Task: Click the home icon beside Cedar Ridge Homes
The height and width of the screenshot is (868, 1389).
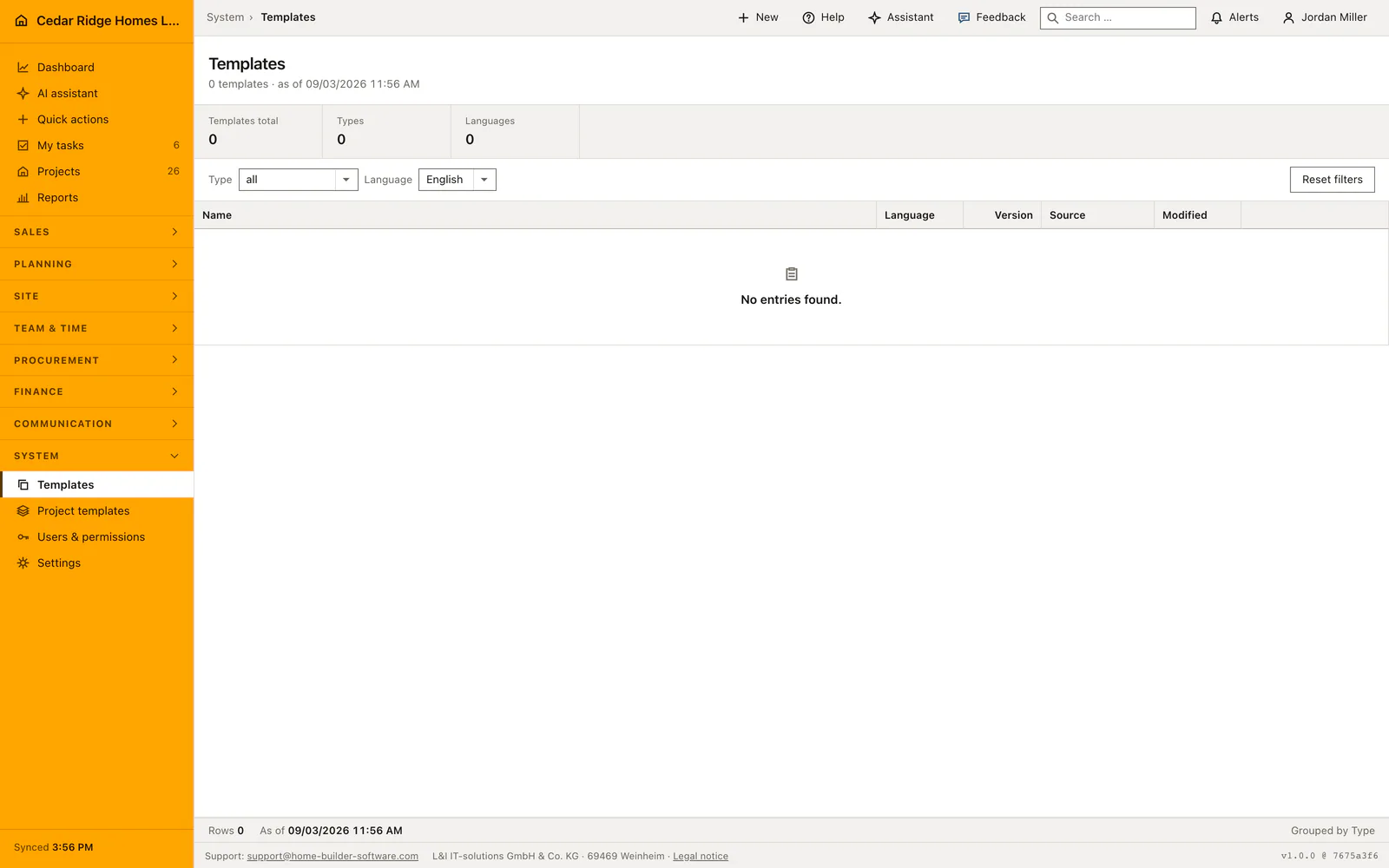Action: pos(22,21)
